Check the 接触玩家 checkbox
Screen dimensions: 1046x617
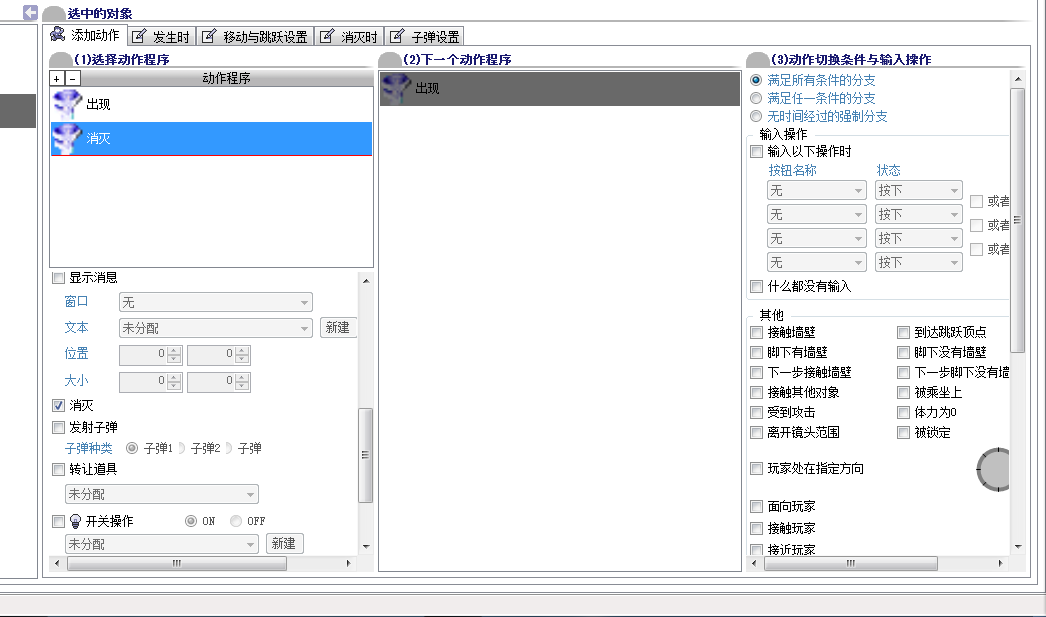tap(756, 528)
